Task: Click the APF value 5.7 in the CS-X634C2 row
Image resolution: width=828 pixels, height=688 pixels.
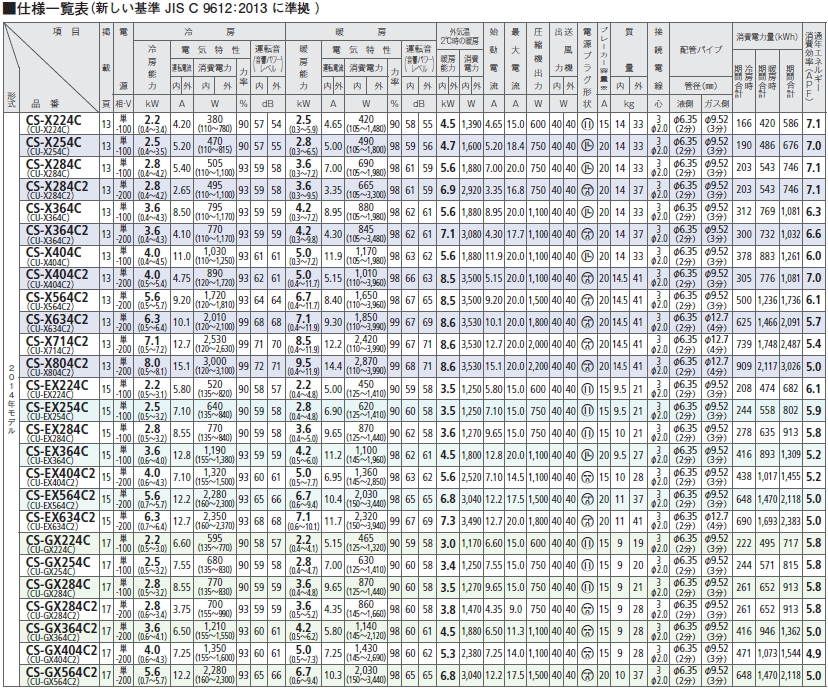Action: coord(814,322)
